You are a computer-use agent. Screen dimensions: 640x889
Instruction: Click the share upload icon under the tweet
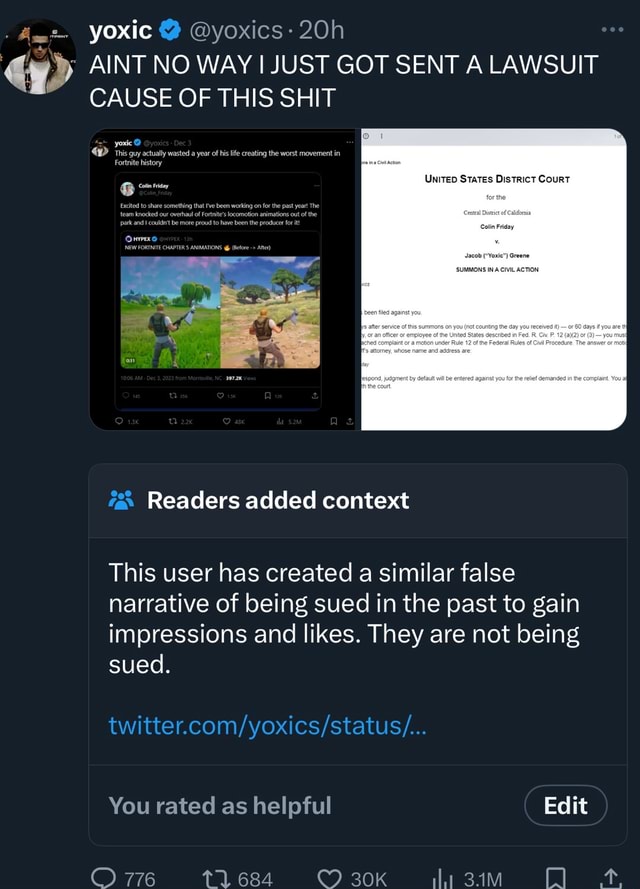(x=608, y=877)
